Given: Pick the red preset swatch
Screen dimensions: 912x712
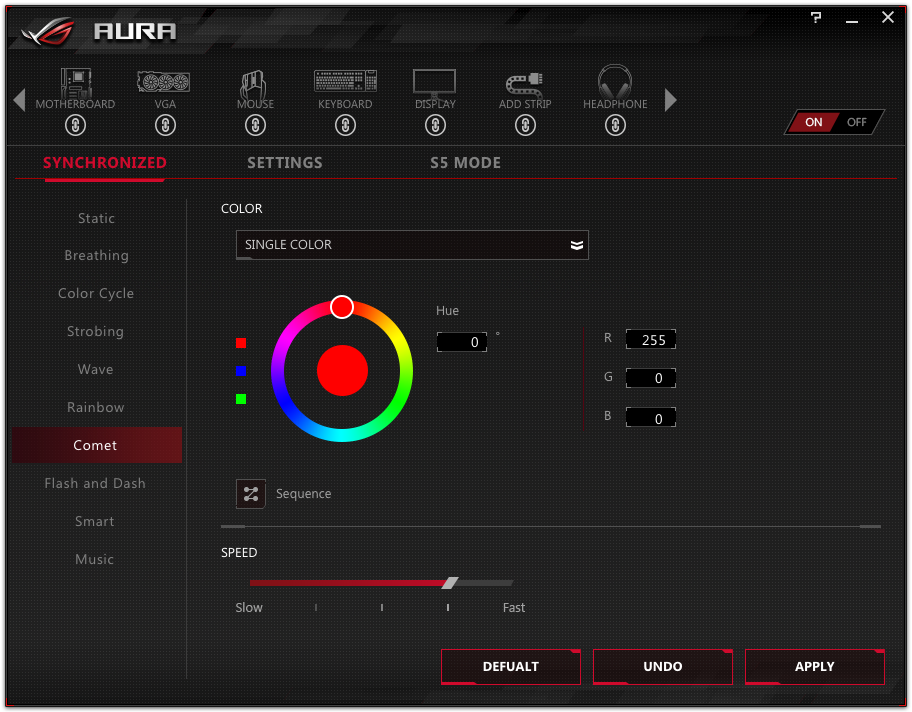Looking at the screenshot, I should (241, 343).
